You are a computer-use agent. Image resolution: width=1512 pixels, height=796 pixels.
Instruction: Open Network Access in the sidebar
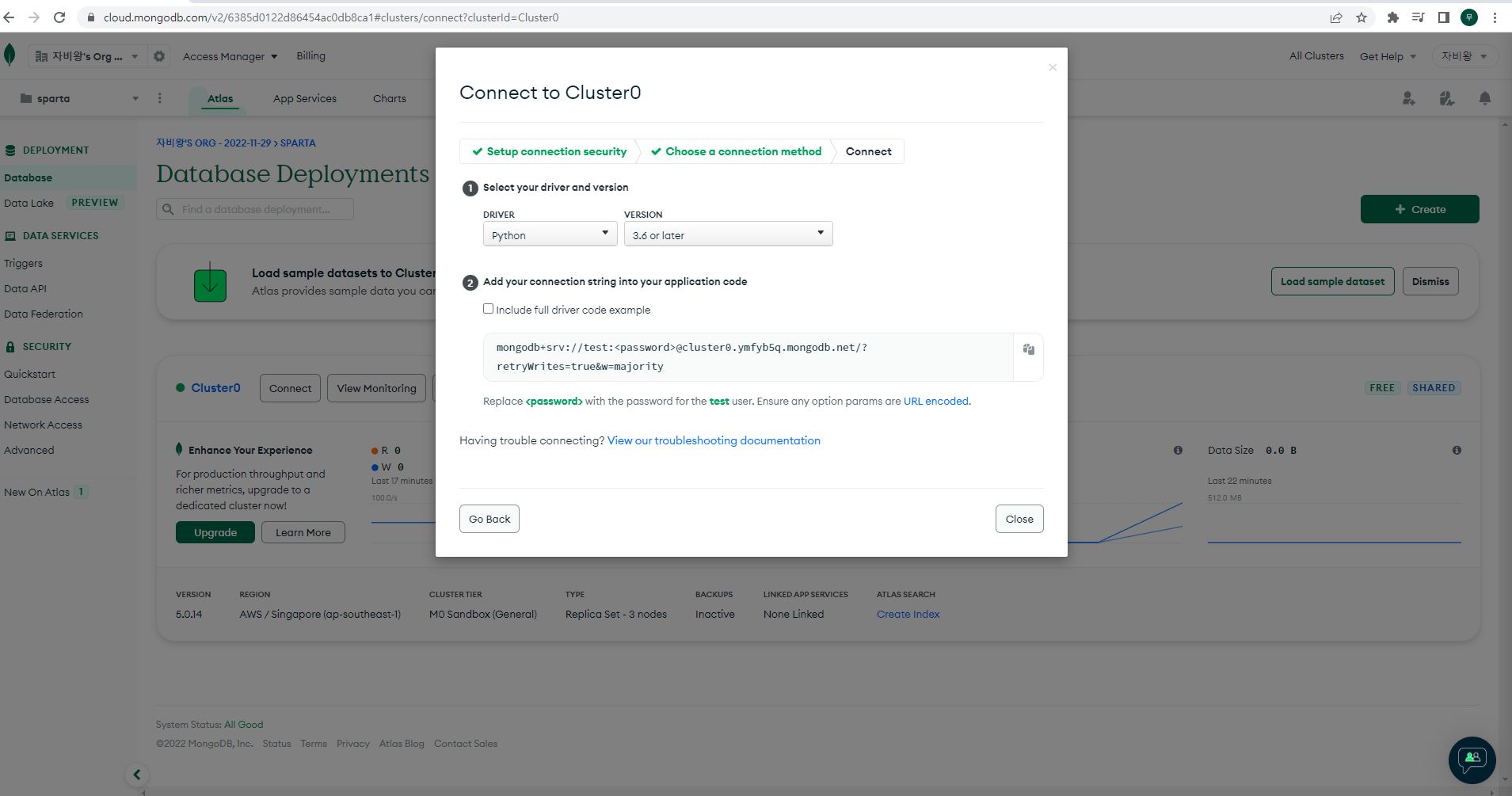point(43,425)
